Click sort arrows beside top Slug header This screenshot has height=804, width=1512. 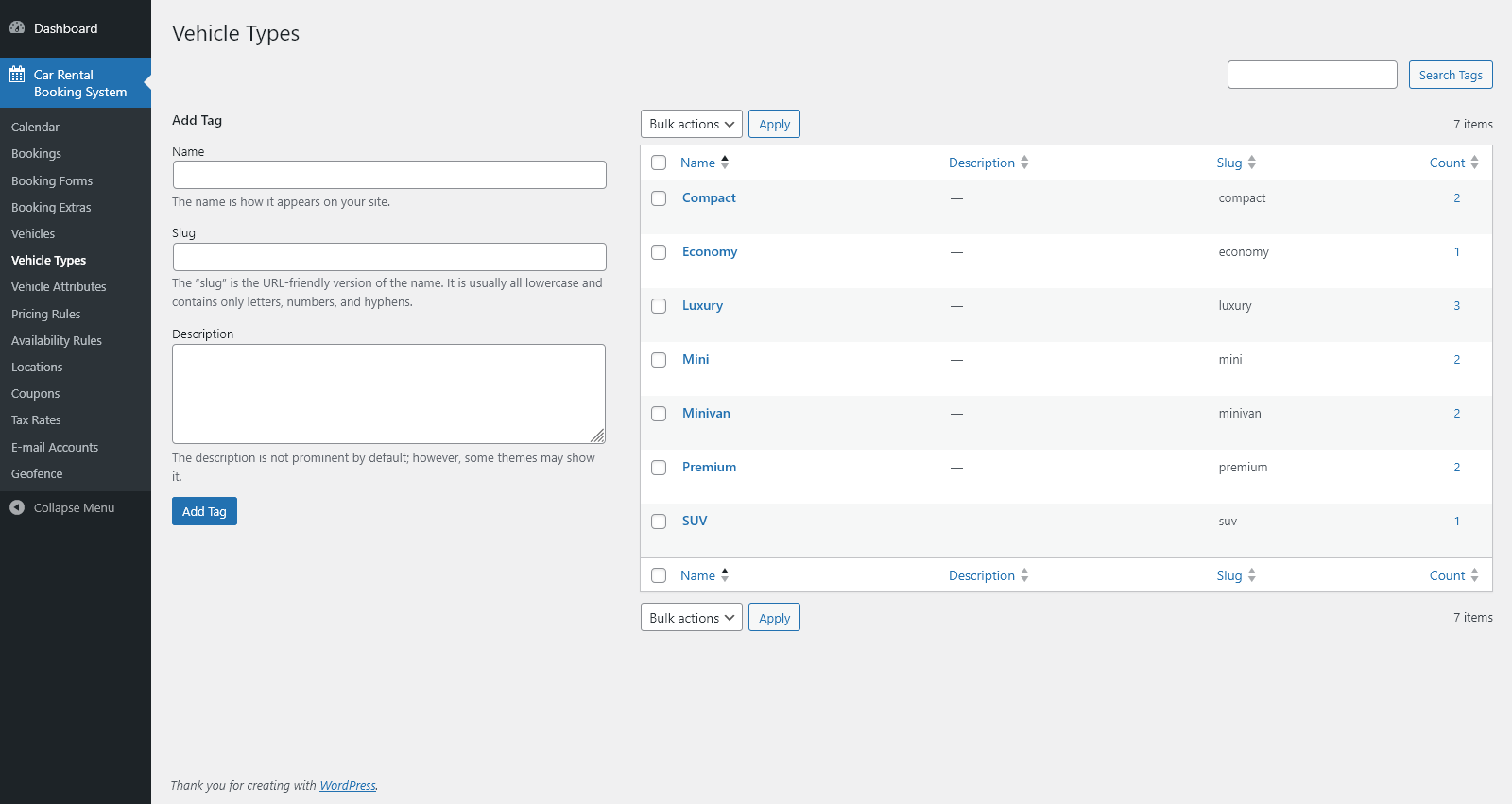pos(1252,163)
